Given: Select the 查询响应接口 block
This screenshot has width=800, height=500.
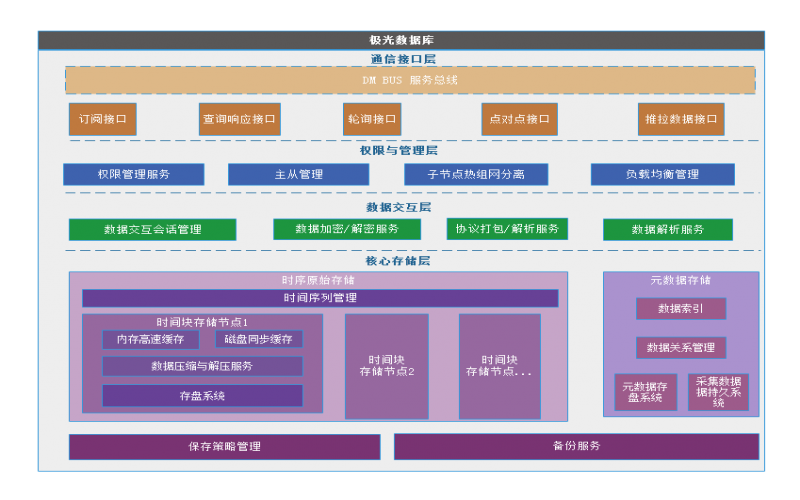Looking at the screenshot, I should click(239, 119).
